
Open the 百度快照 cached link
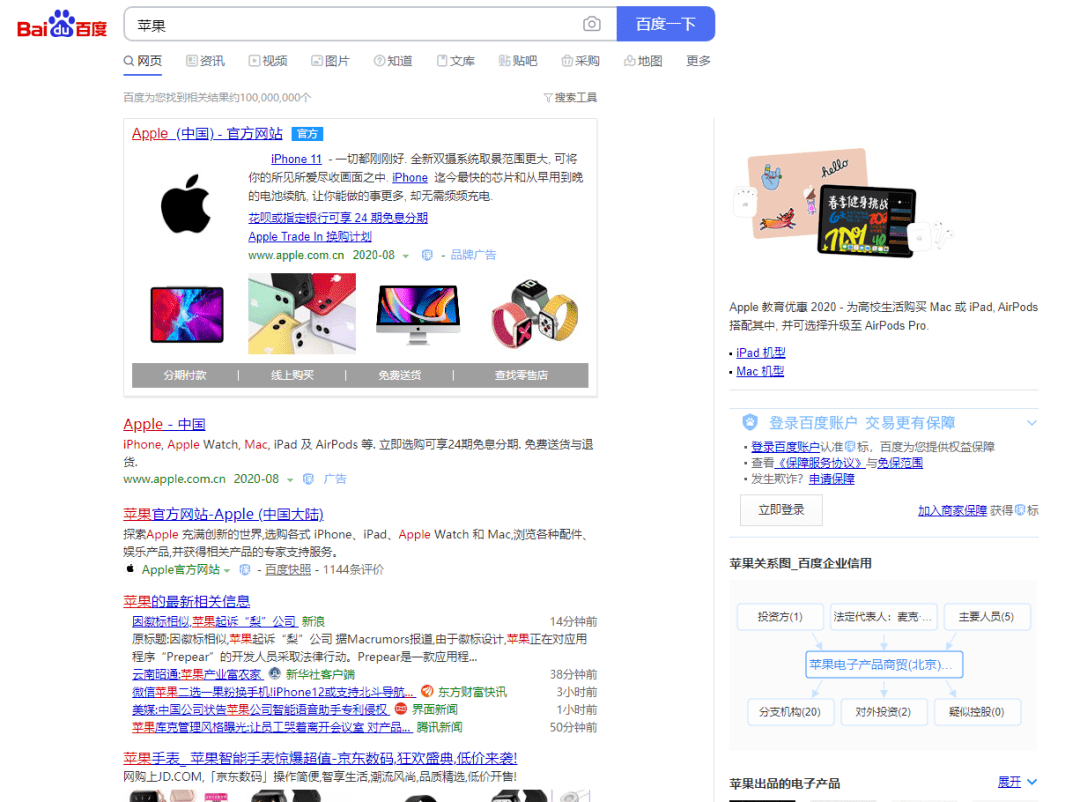[288, 570]
